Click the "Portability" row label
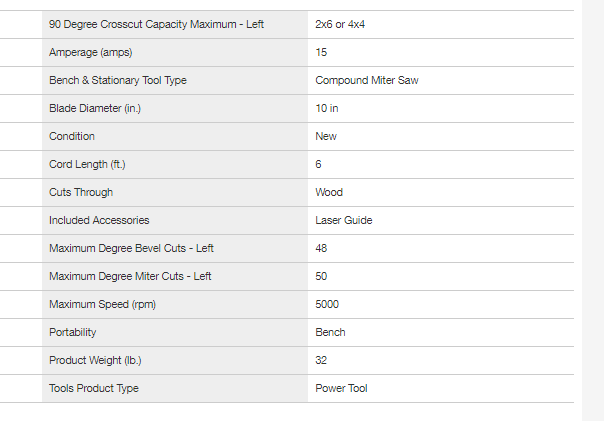The image size is (604, 421). pos(73,332)
